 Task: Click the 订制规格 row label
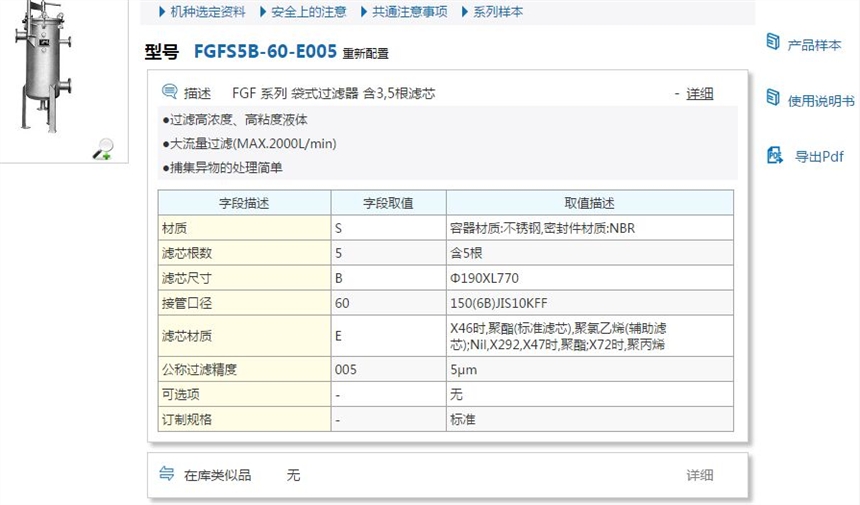pyautogui.click(x=187, y=419)
